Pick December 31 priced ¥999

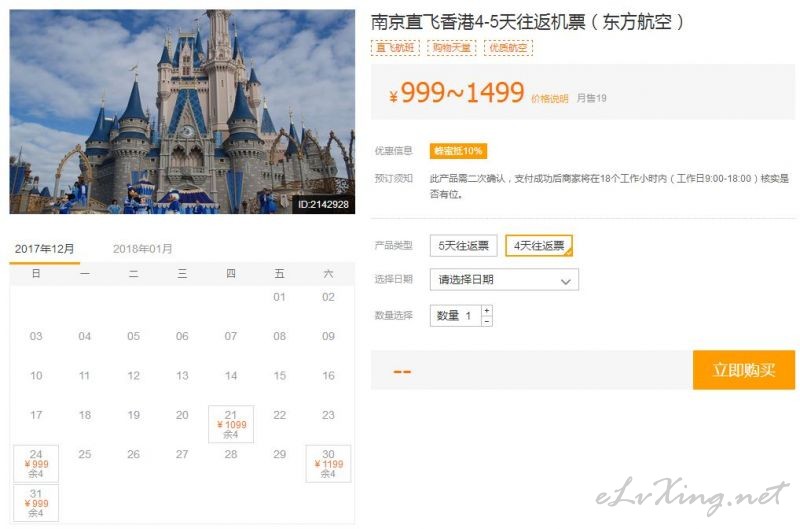36,503
